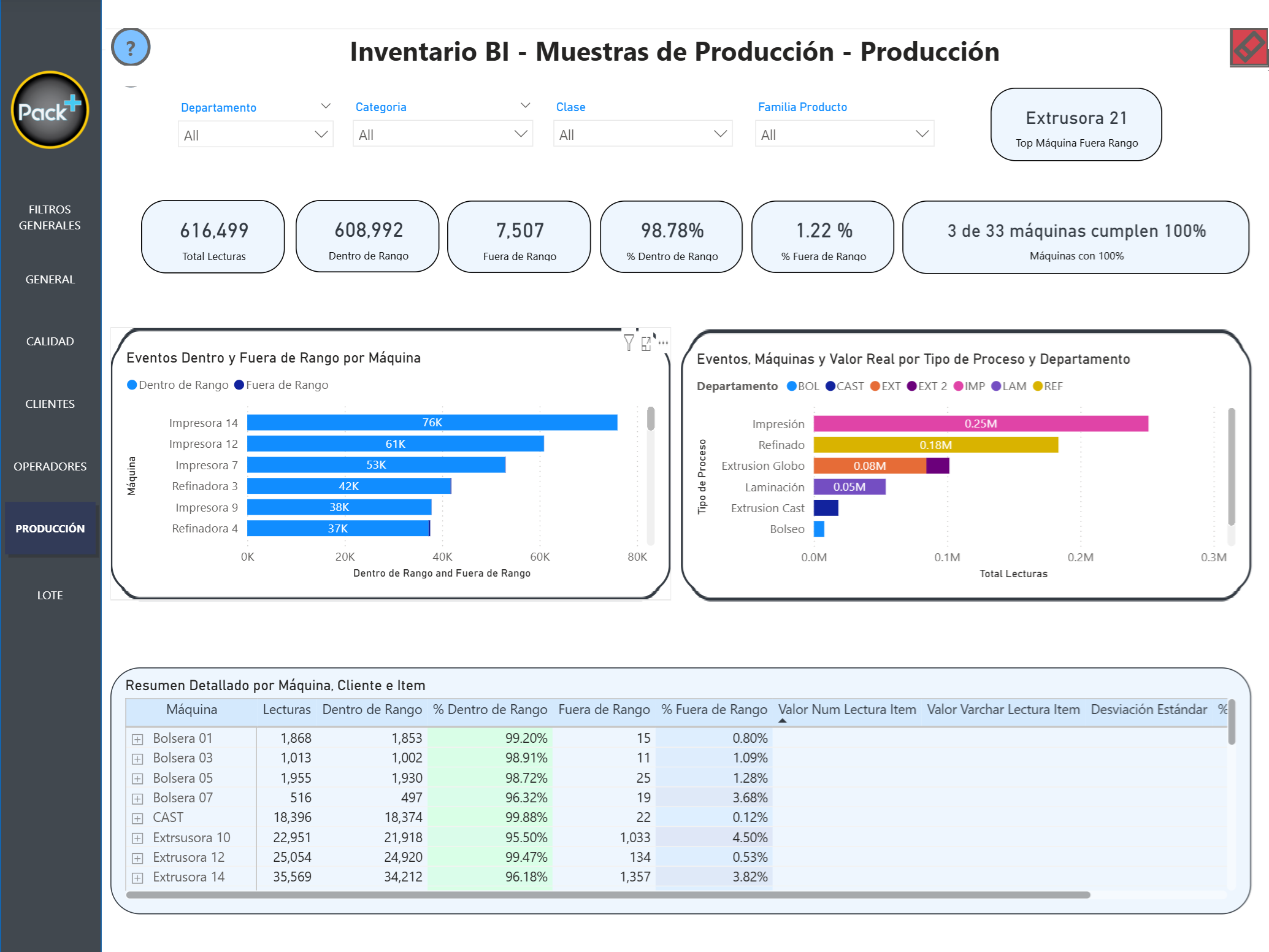This screenshot has height=952, width=1269.
Task: Go to the CALIDAD page
Action: (50, 342)
